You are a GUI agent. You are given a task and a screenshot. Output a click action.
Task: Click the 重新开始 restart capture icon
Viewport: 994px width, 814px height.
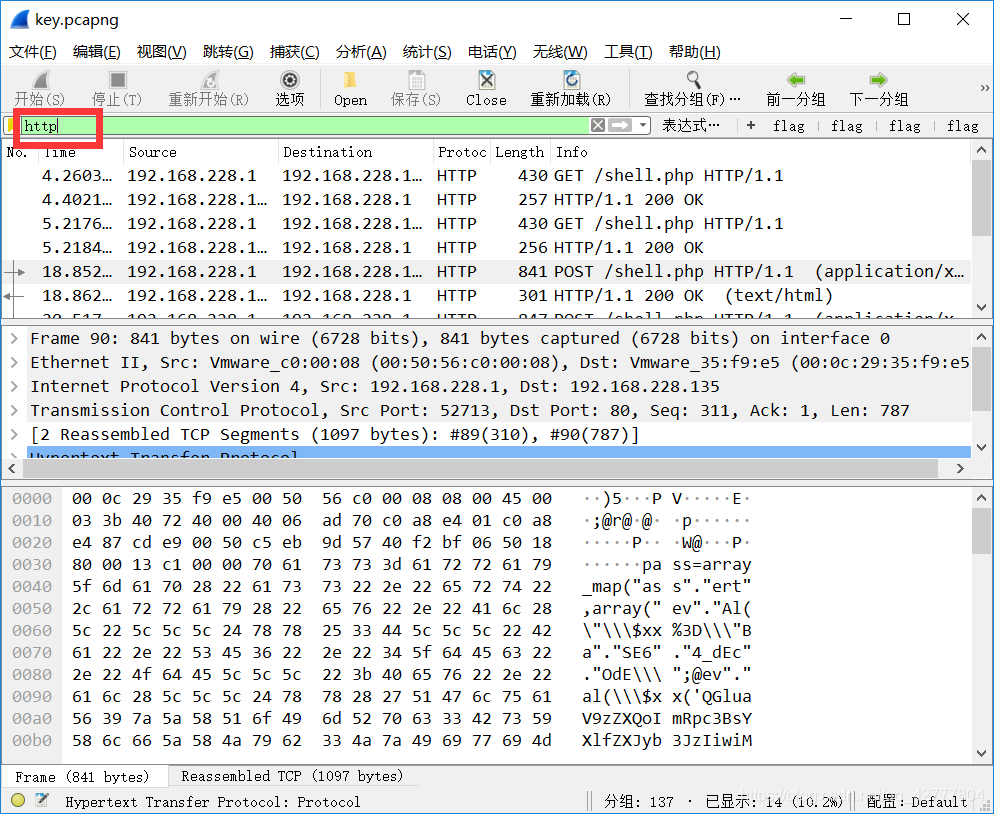209,80
